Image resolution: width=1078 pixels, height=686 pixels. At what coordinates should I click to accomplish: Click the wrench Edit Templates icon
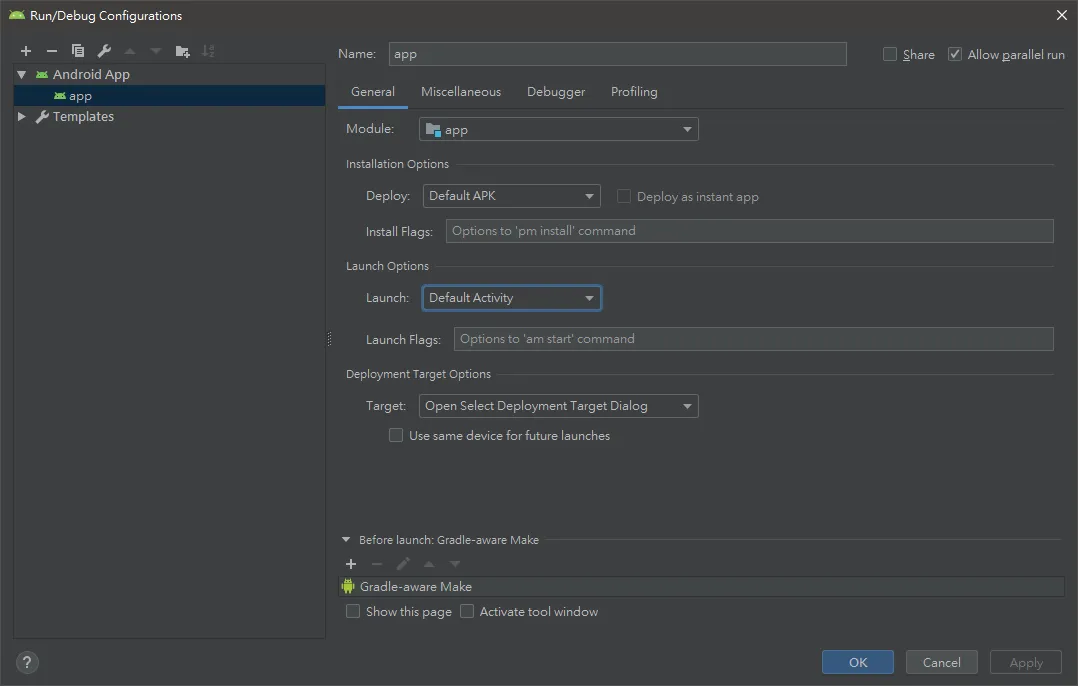pos(104,51)
